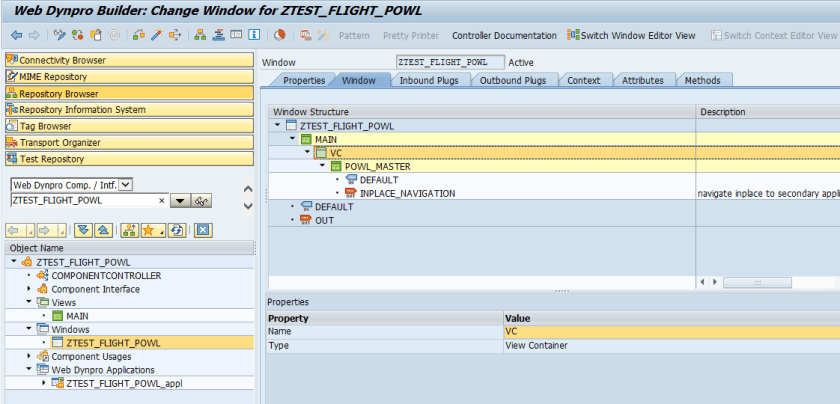
Task: Click the Where-Used hierarchy icon in toolbar
Action: pyautogui.click(x=200, y=35)
